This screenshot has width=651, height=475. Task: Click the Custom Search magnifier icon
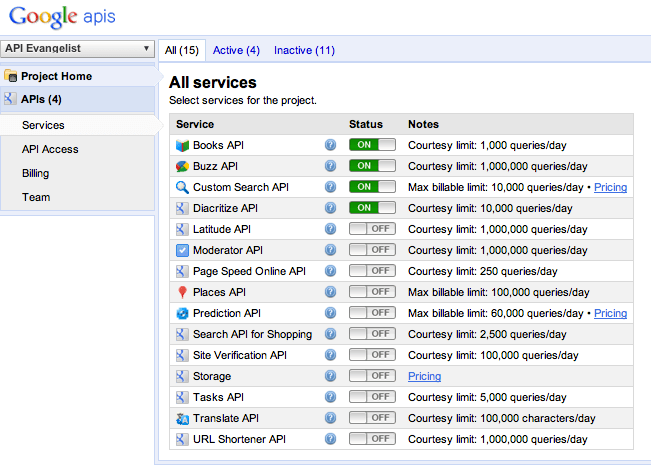(x=182, y=187)
